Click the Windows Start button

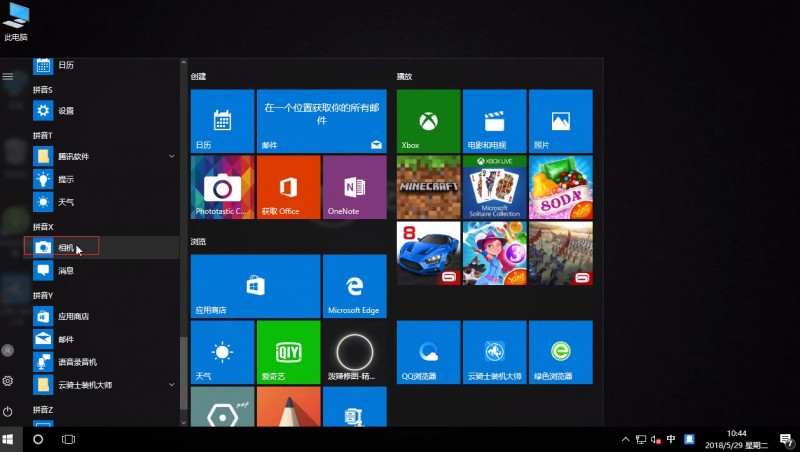pos(8,439)
